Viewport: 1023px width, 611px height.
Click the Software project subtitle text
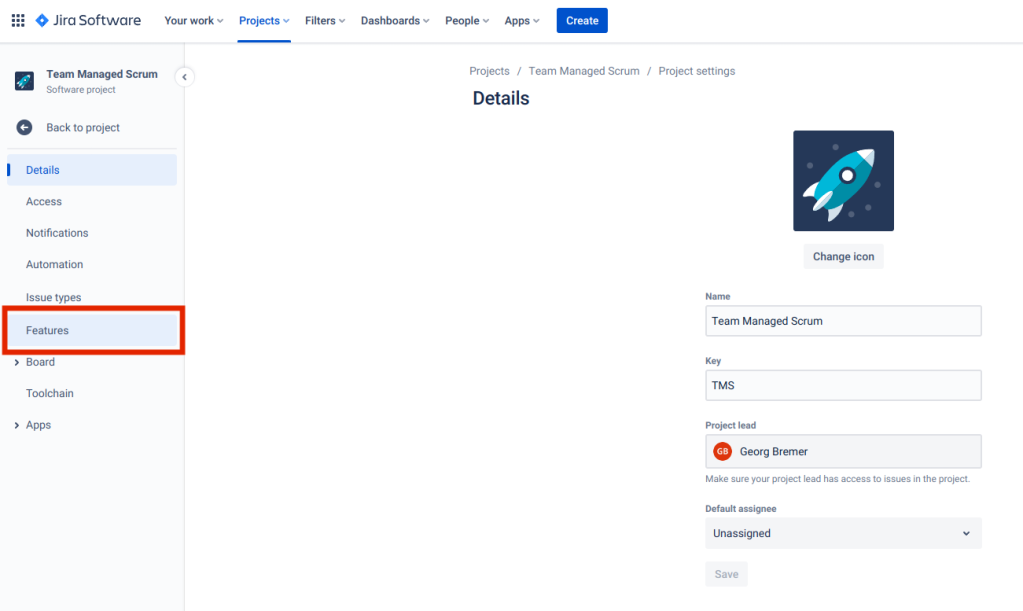click(81, 90)
